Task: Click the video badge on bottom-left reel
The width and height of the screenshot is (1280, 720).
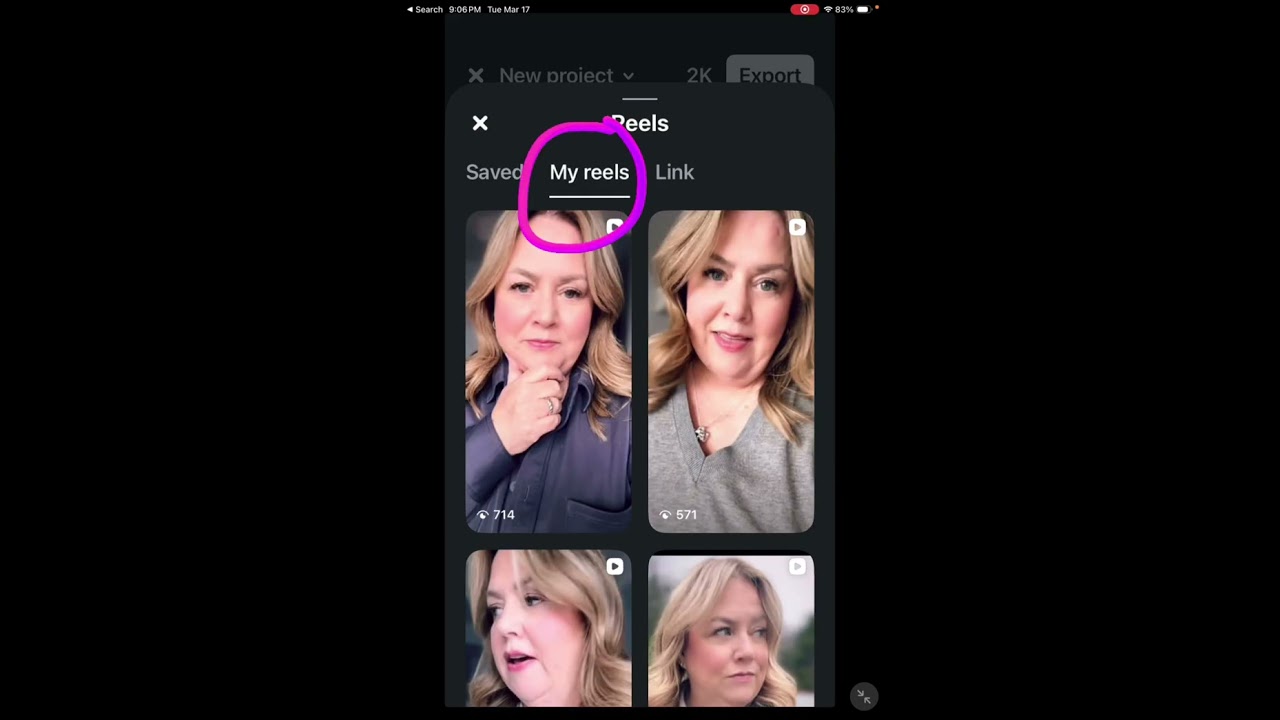Action: coord(615,567)
